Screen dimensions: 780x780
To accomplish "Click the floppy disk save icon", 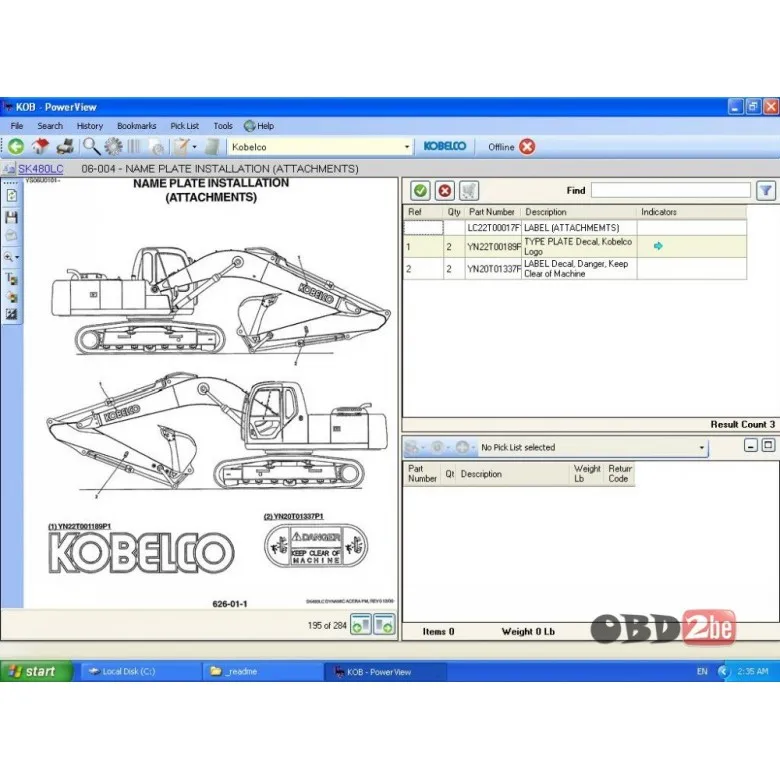I will (11, 217).
